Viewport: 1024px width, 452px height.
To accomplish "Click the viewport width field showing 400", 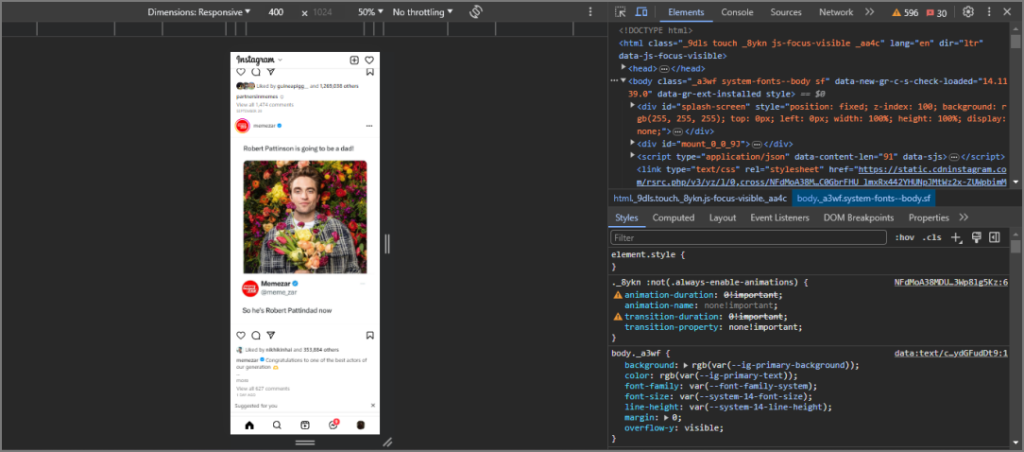I will pos(276,12).
